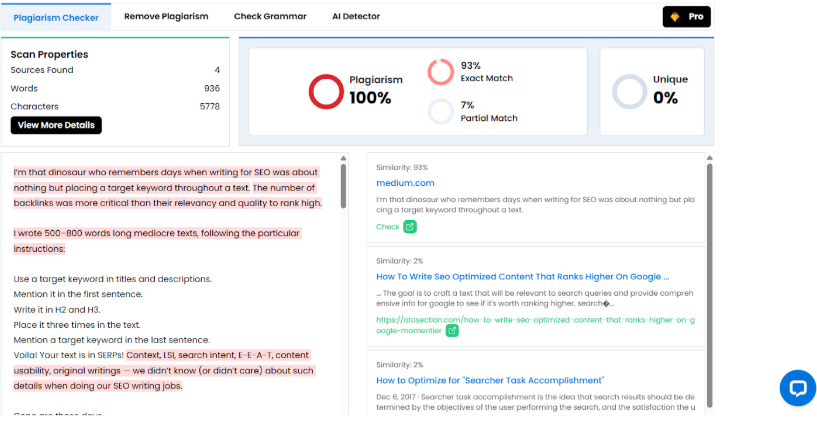Click external link icon beside Check
The height and width of the screenshot is (421, 817).
pyautogui.click(x=410, y=227)
